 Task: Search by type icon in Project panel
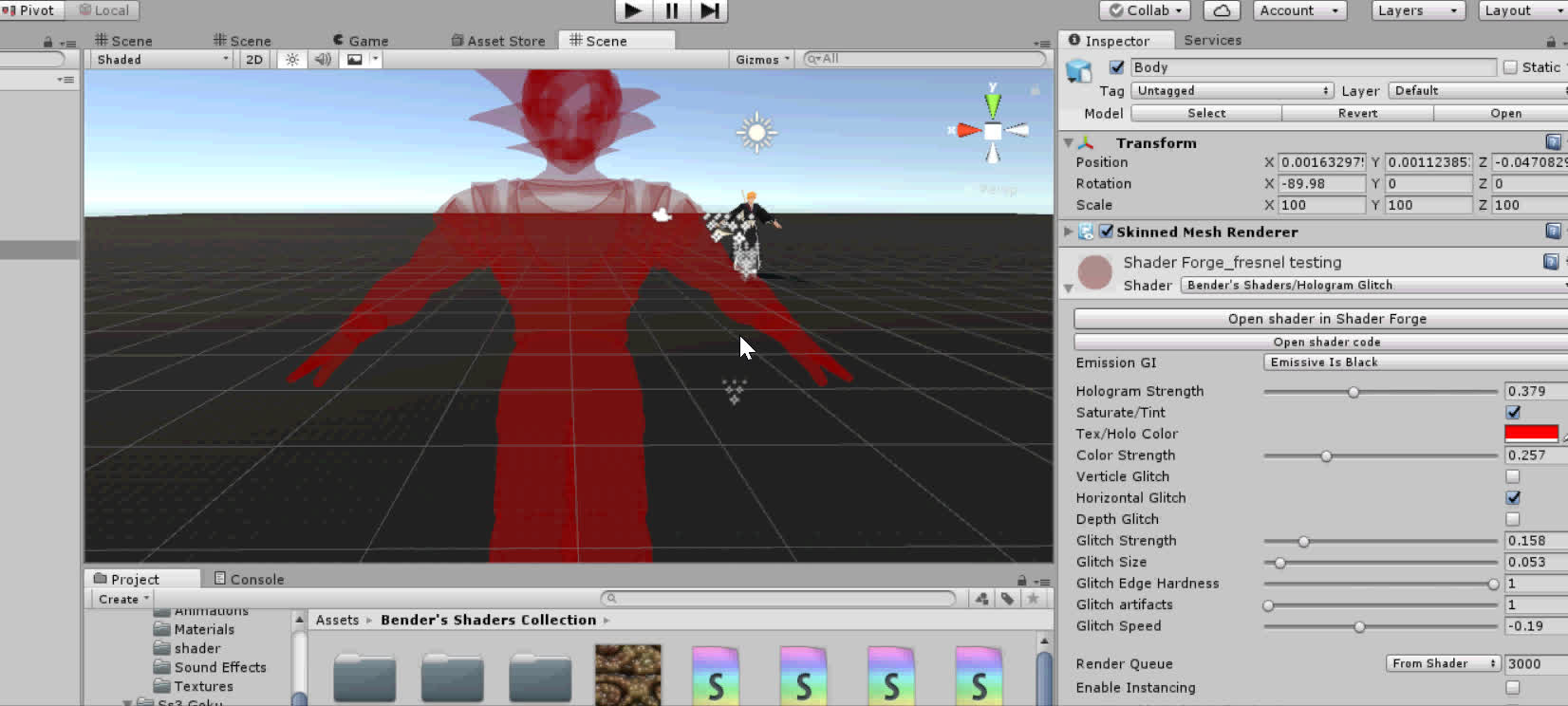981,598
